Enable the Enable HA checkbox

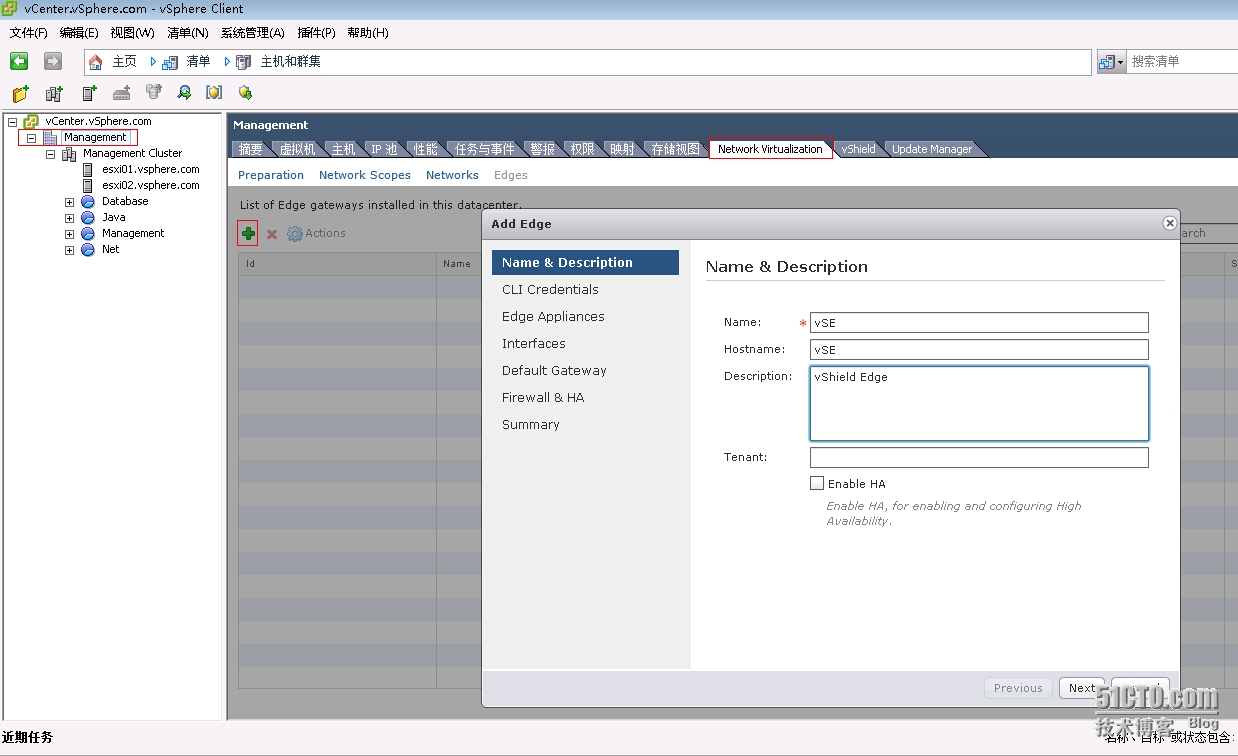pos(817,483)
